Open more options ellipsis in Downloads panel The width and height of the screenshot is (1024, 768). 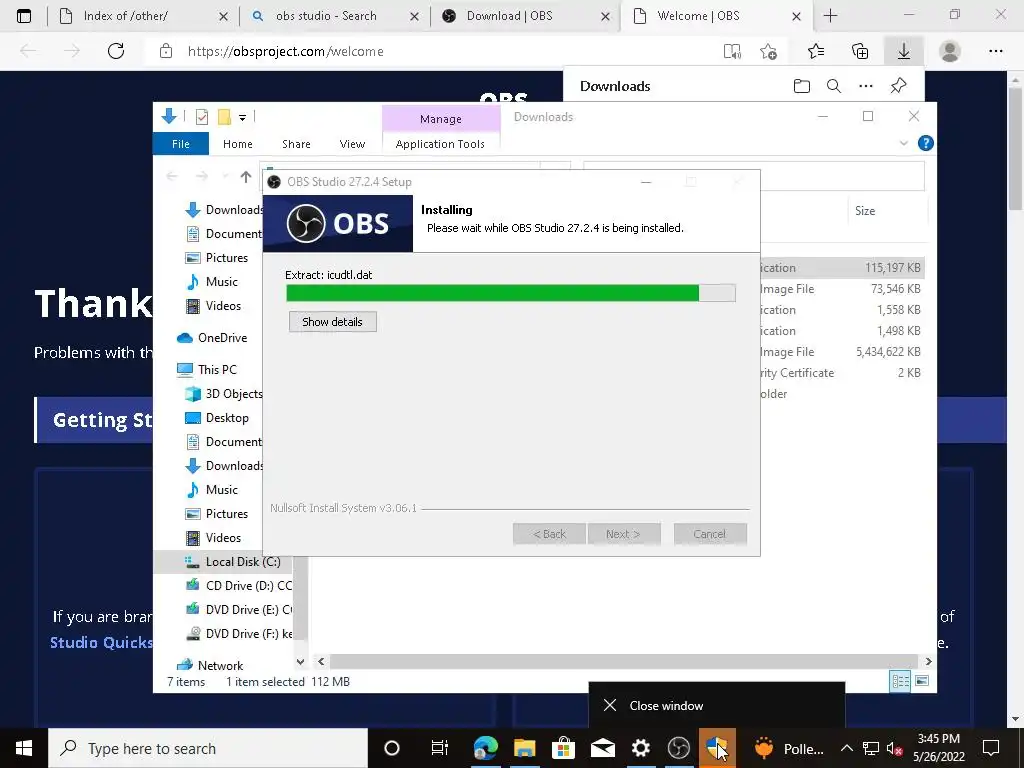(866, 86)
